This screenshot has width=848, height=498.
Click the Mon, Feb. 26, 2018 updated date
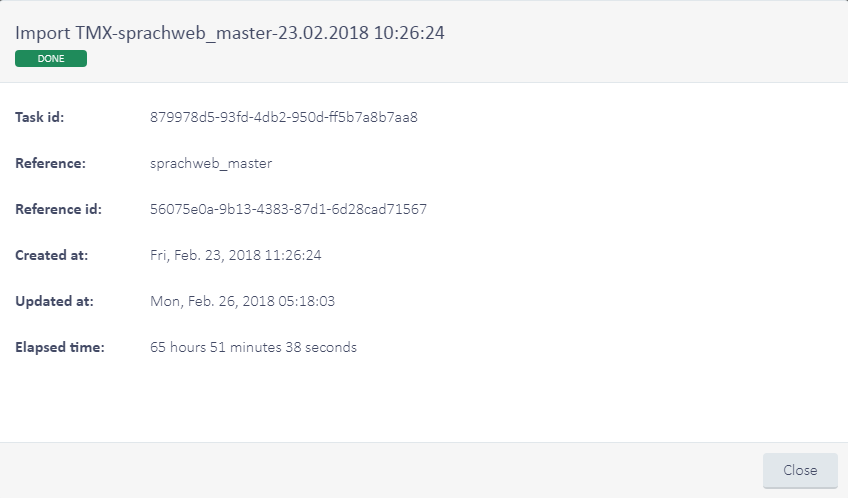pos(208,301)
